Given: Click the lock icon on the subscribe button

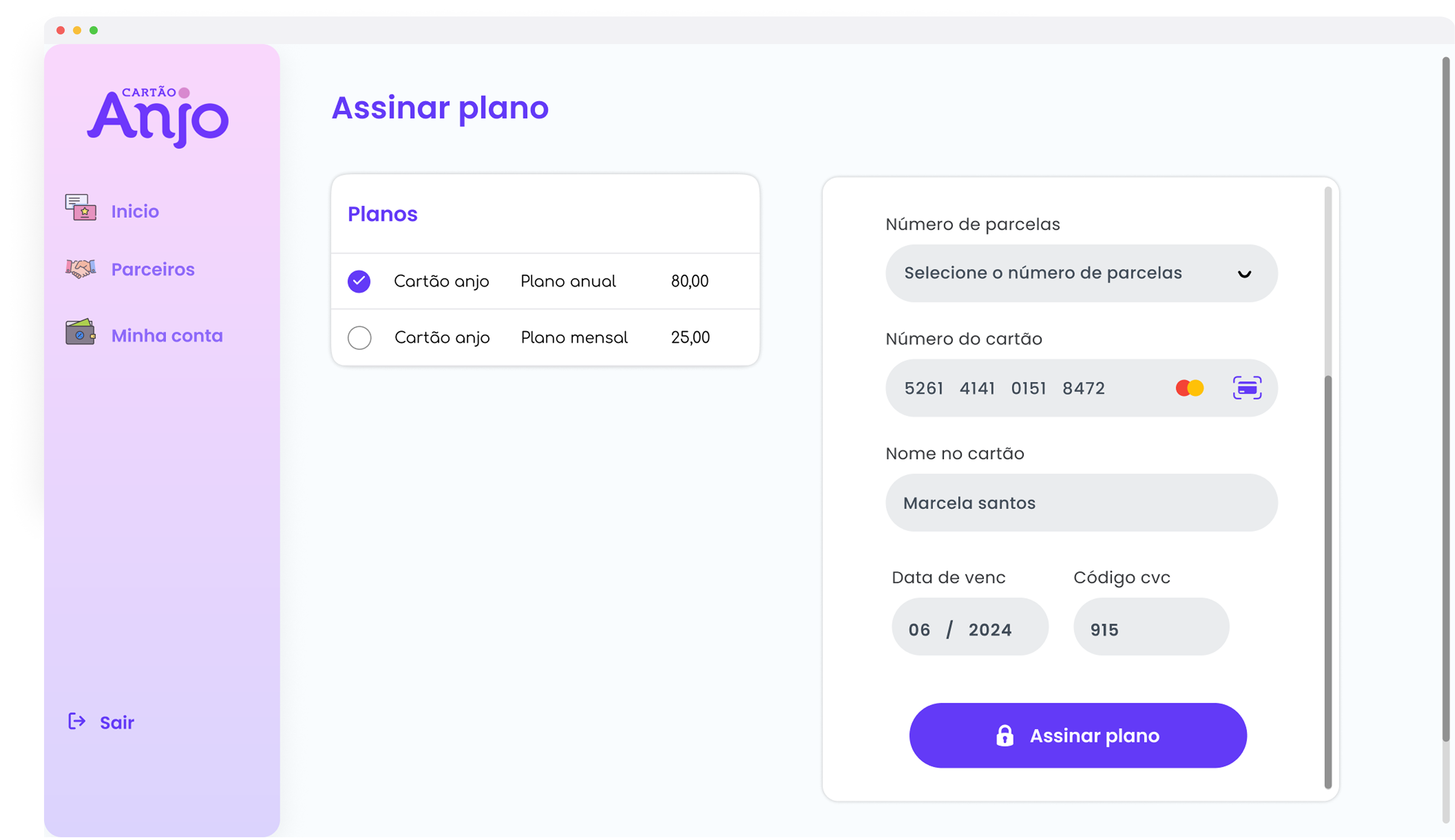Looking at the screenshot, I should [x=1005, y=736].
